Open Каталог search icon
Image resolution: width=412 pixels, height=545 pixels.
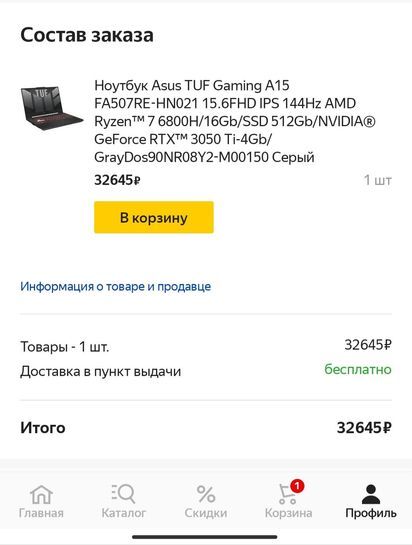tap(123, 494)
